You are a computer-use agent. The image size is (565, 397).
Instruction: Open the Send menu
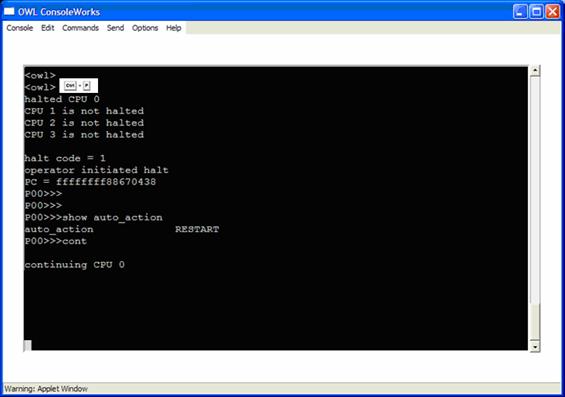click(115, 28)
